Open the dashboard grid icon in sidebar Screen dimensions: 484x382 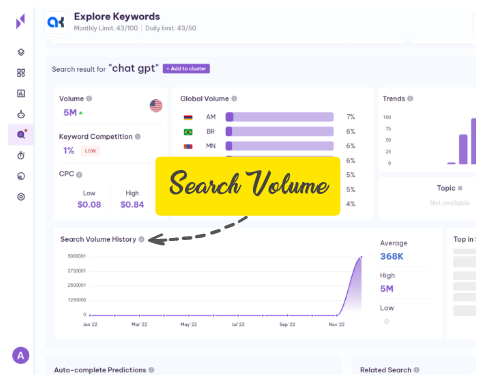(x=21, y=73)
